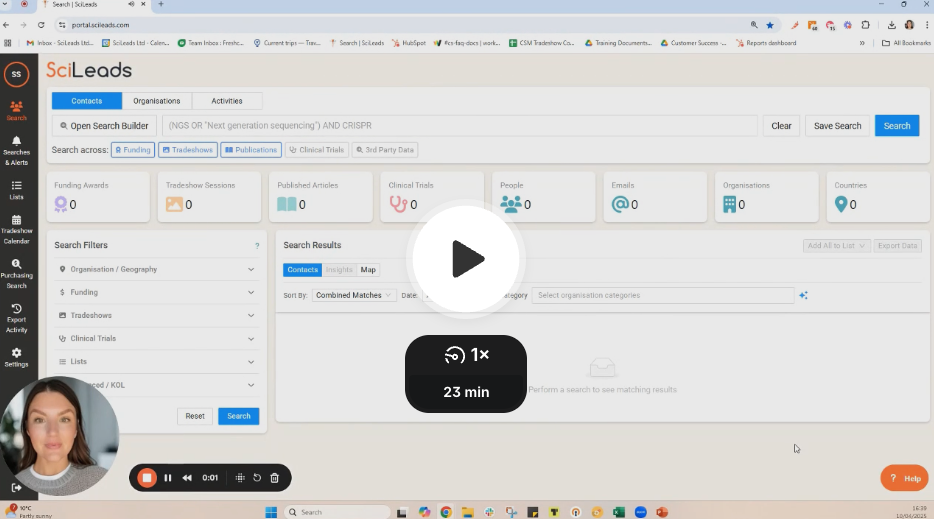Pause the recording
The height and width of the screenshot is (519, 934).
click(x=168, y=478)
